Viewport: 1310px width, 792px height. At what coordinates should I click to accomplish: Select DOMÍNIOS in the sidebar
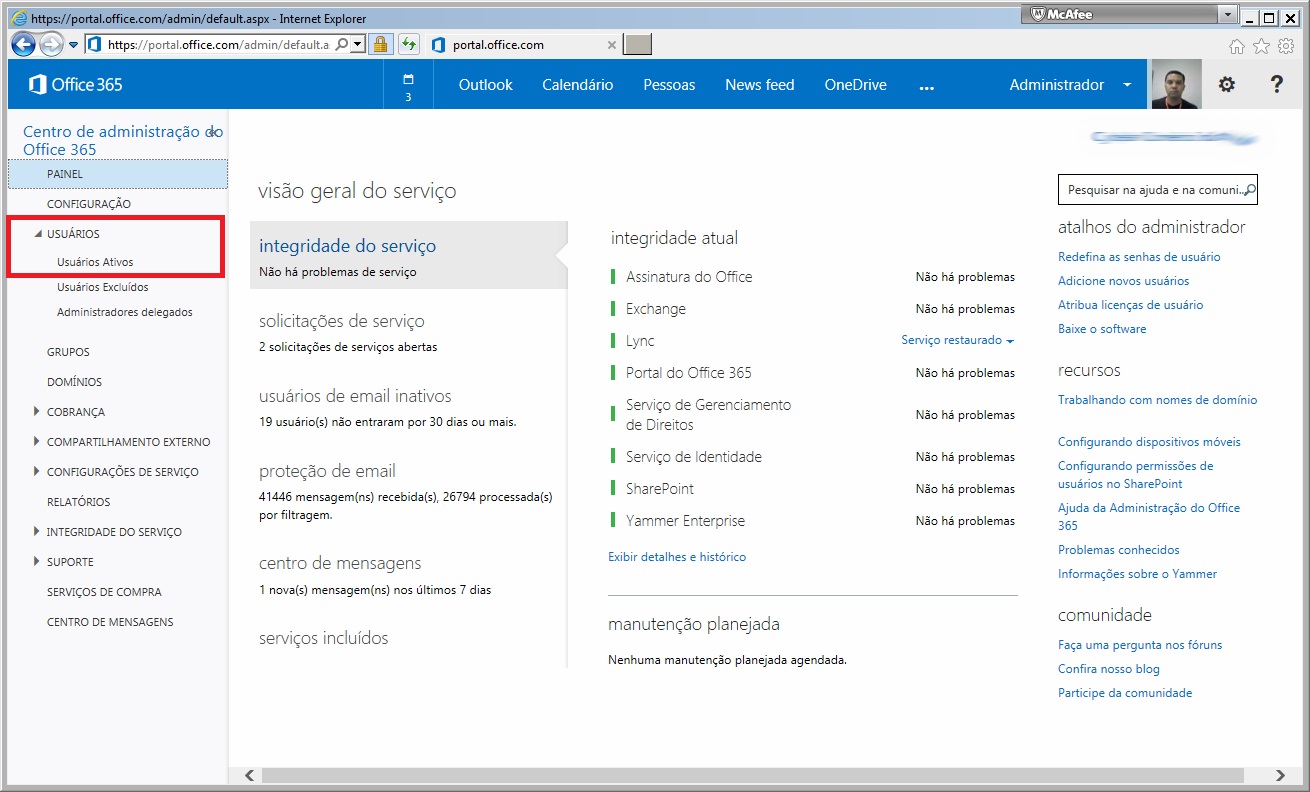point(74,382)
